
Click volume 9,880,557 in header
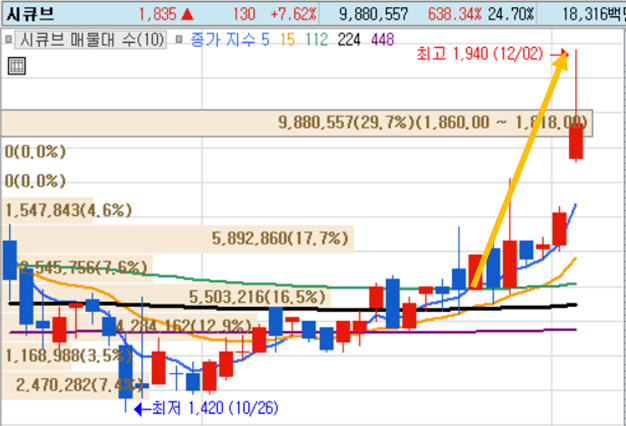click(373, 15)
